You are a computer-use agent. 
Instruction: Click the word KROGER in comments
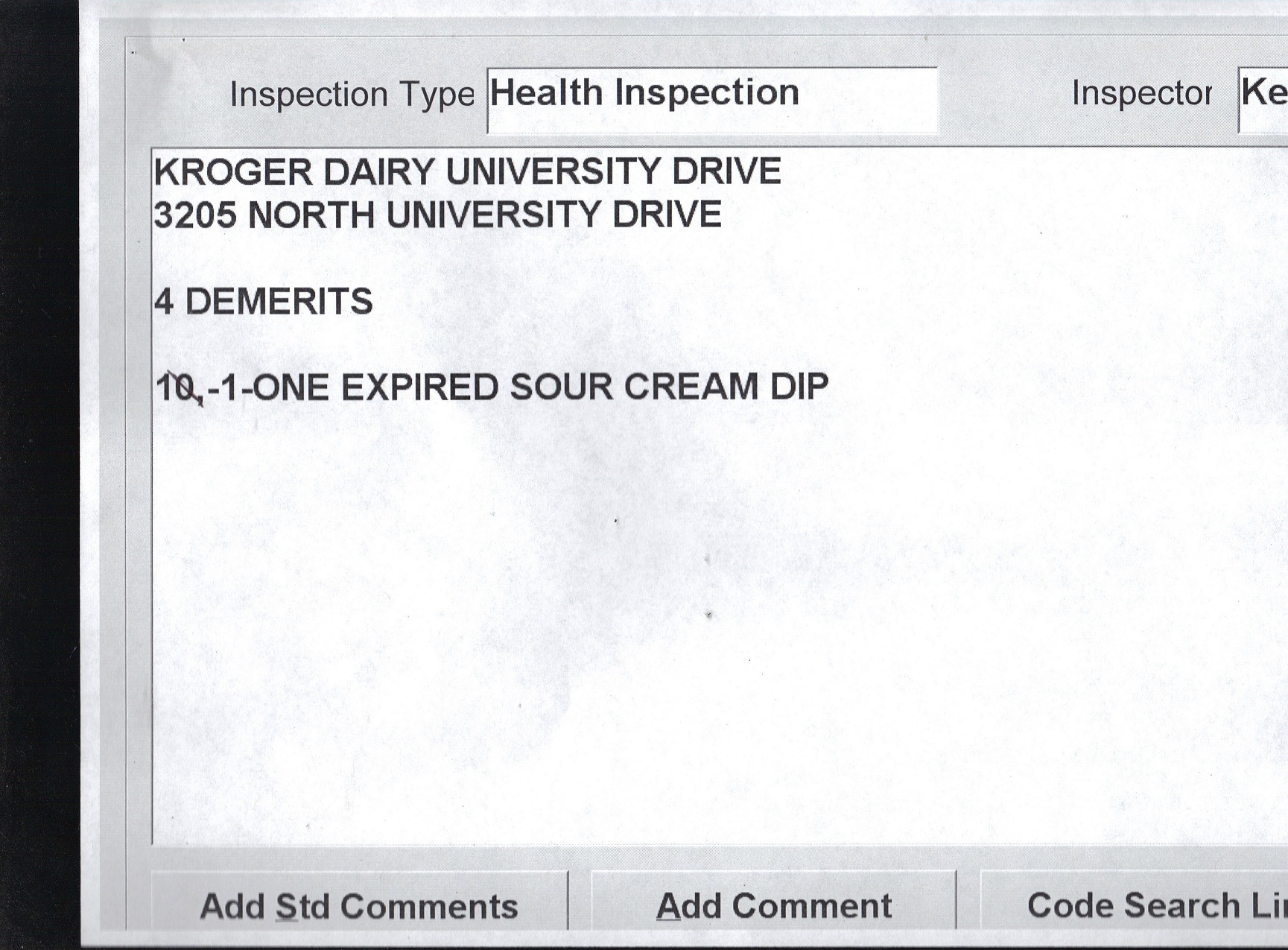(233, 172)
